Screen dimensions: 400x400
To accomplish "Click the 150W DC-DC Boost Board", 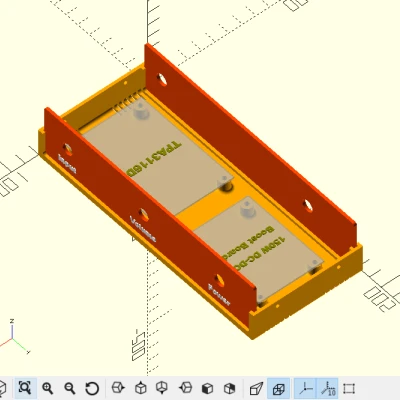I will (258, 247).
